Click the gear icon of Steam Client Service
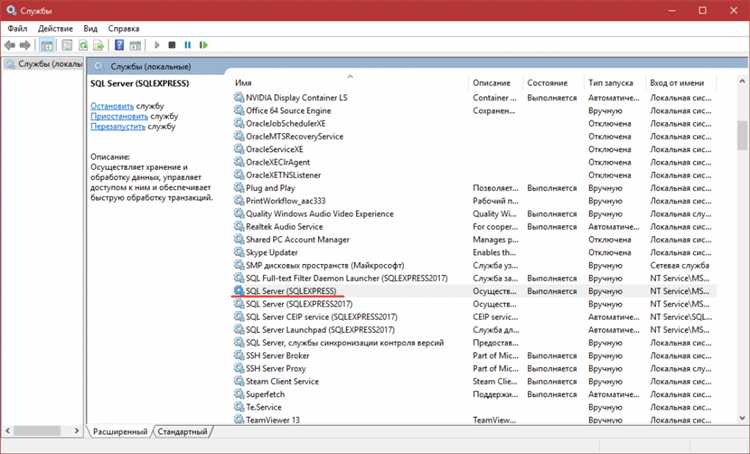750x454 pixels. click(x=239, y=382)
